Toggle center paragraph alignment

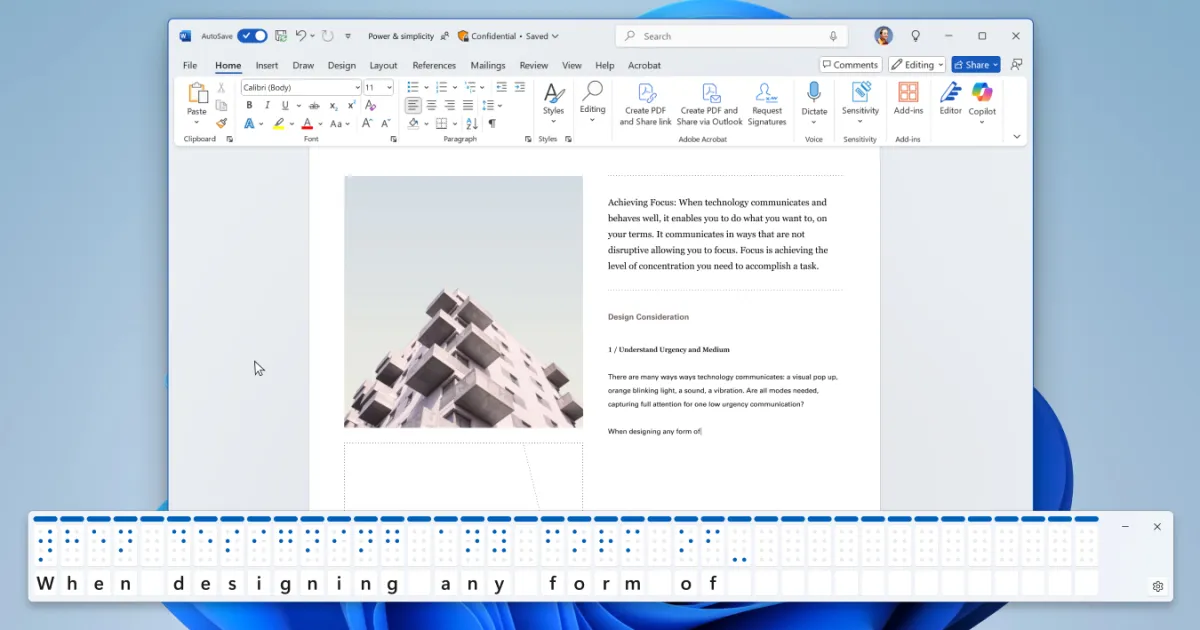tap(430, 105)
